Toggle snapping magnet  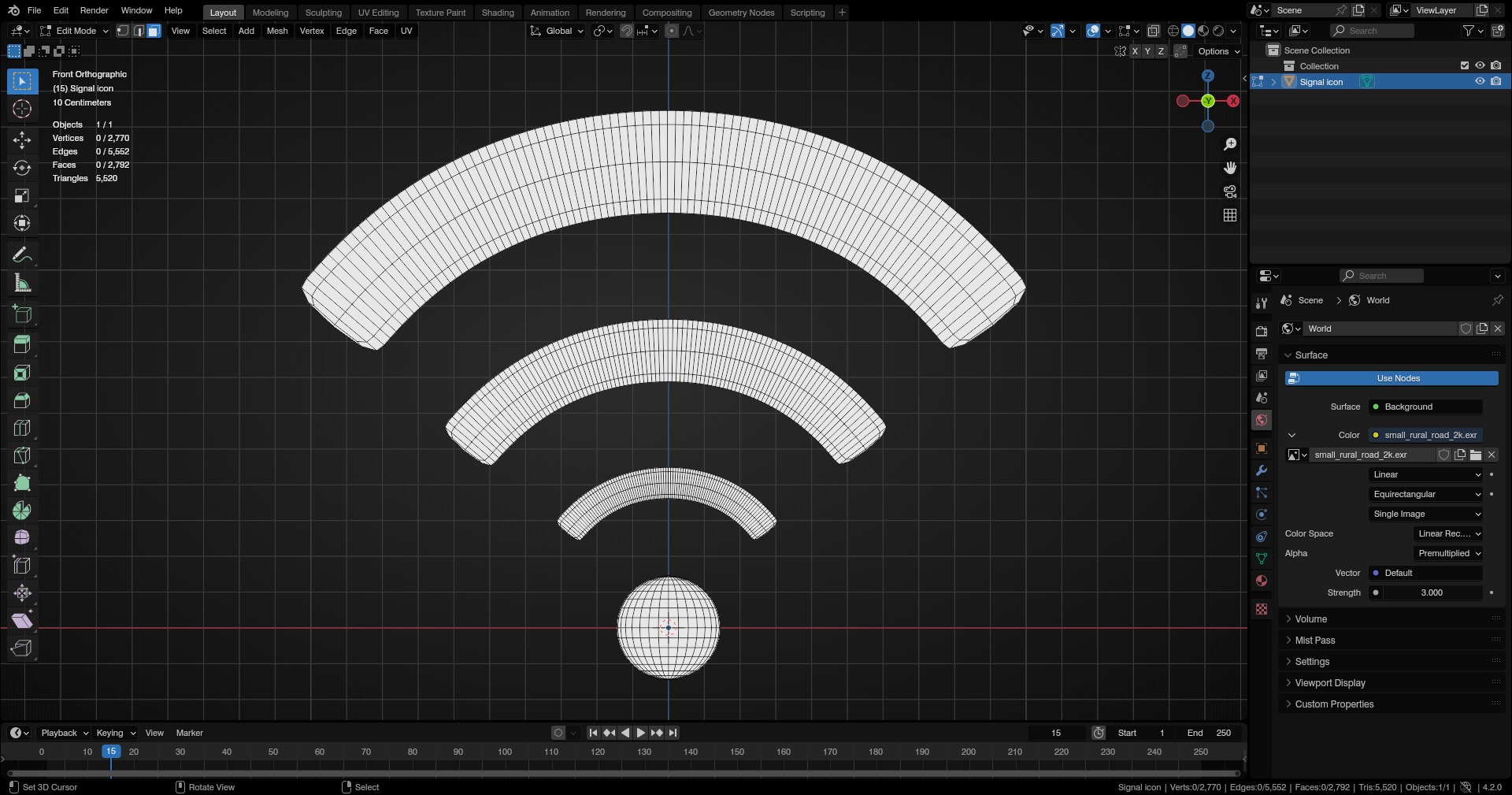coord(627,31)
